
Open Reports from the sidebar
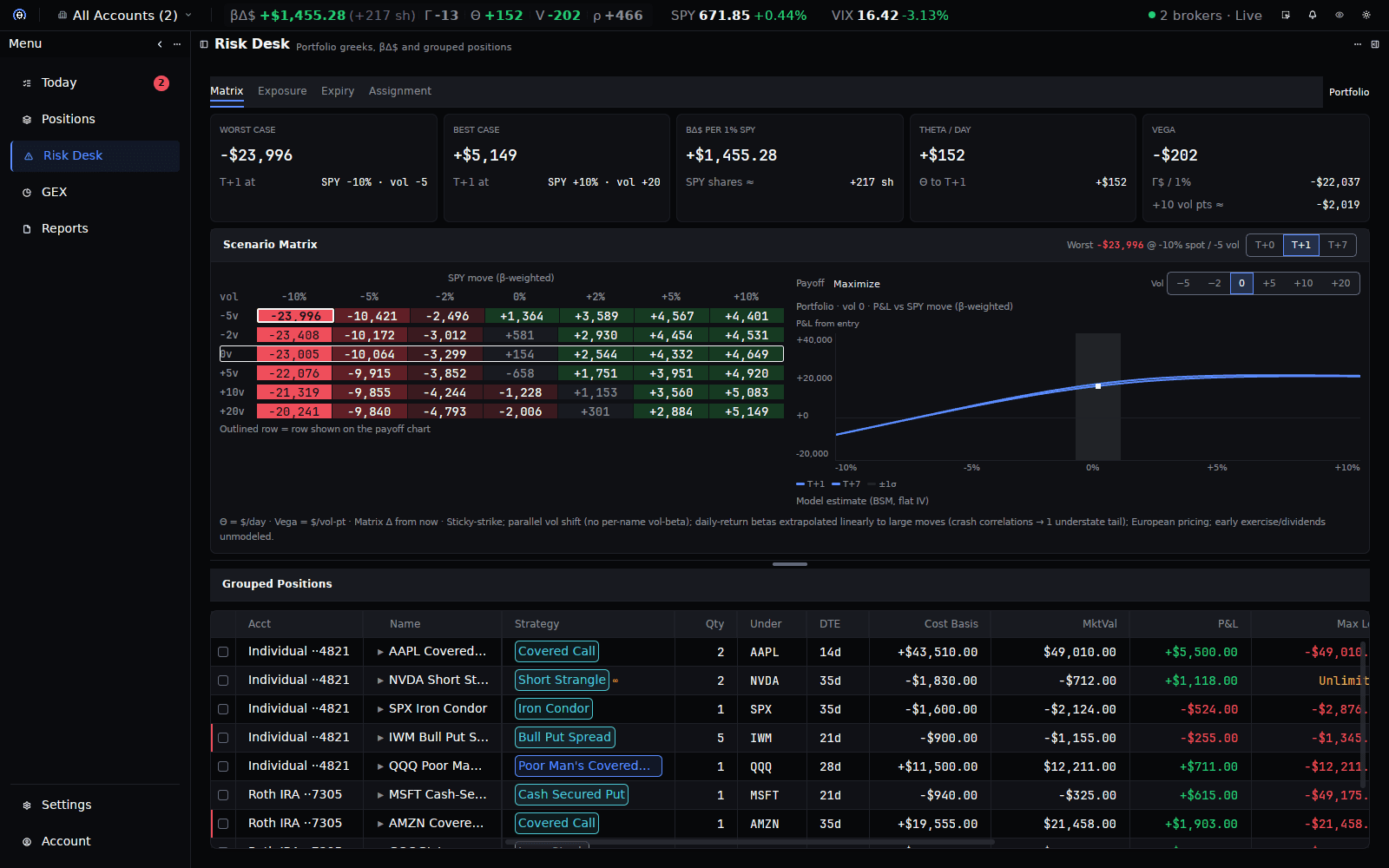95,228
